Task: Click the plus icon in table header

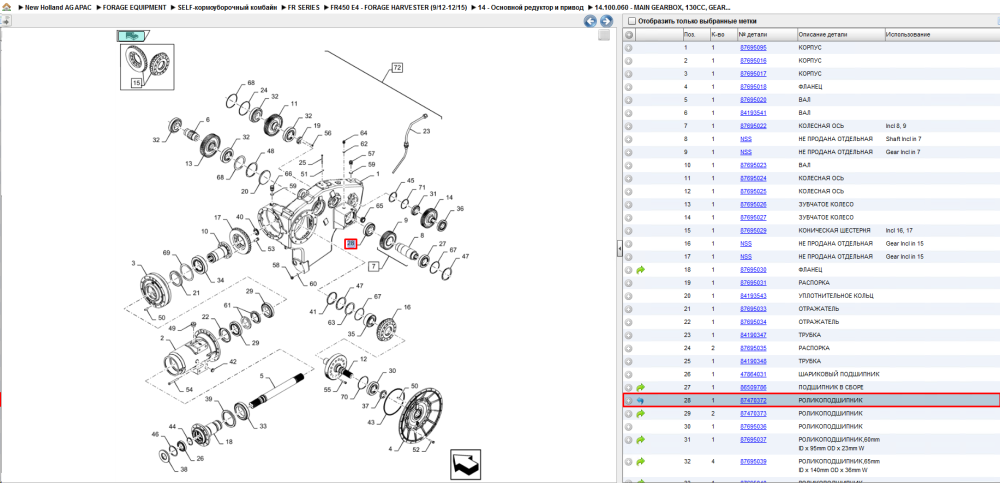Action: click(629, 34)
